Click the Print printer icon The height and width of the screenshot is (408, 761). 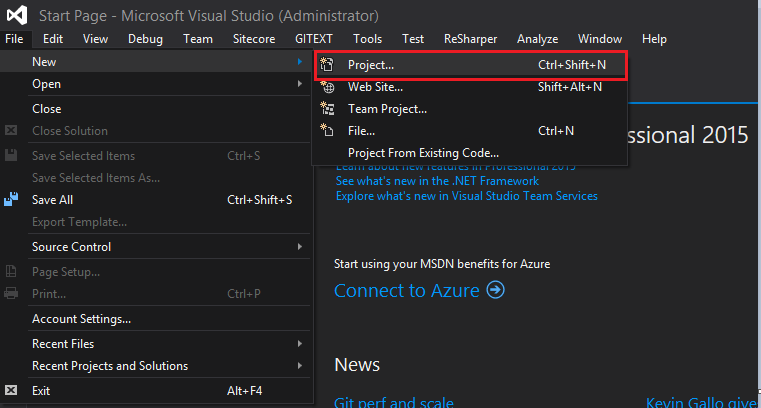pos(11,293)
